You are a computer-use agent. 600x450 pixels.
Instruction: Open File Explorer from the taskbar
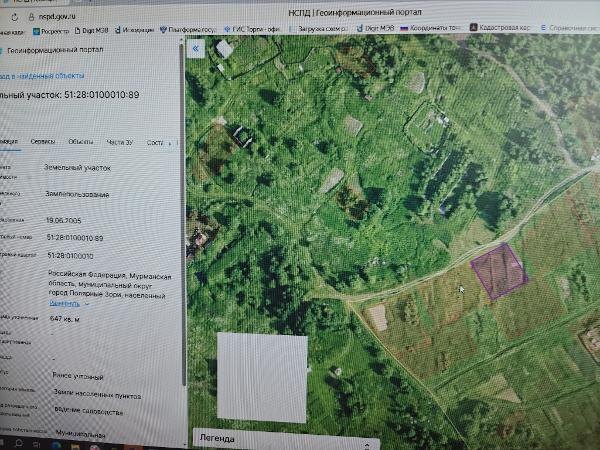[75, 447]
